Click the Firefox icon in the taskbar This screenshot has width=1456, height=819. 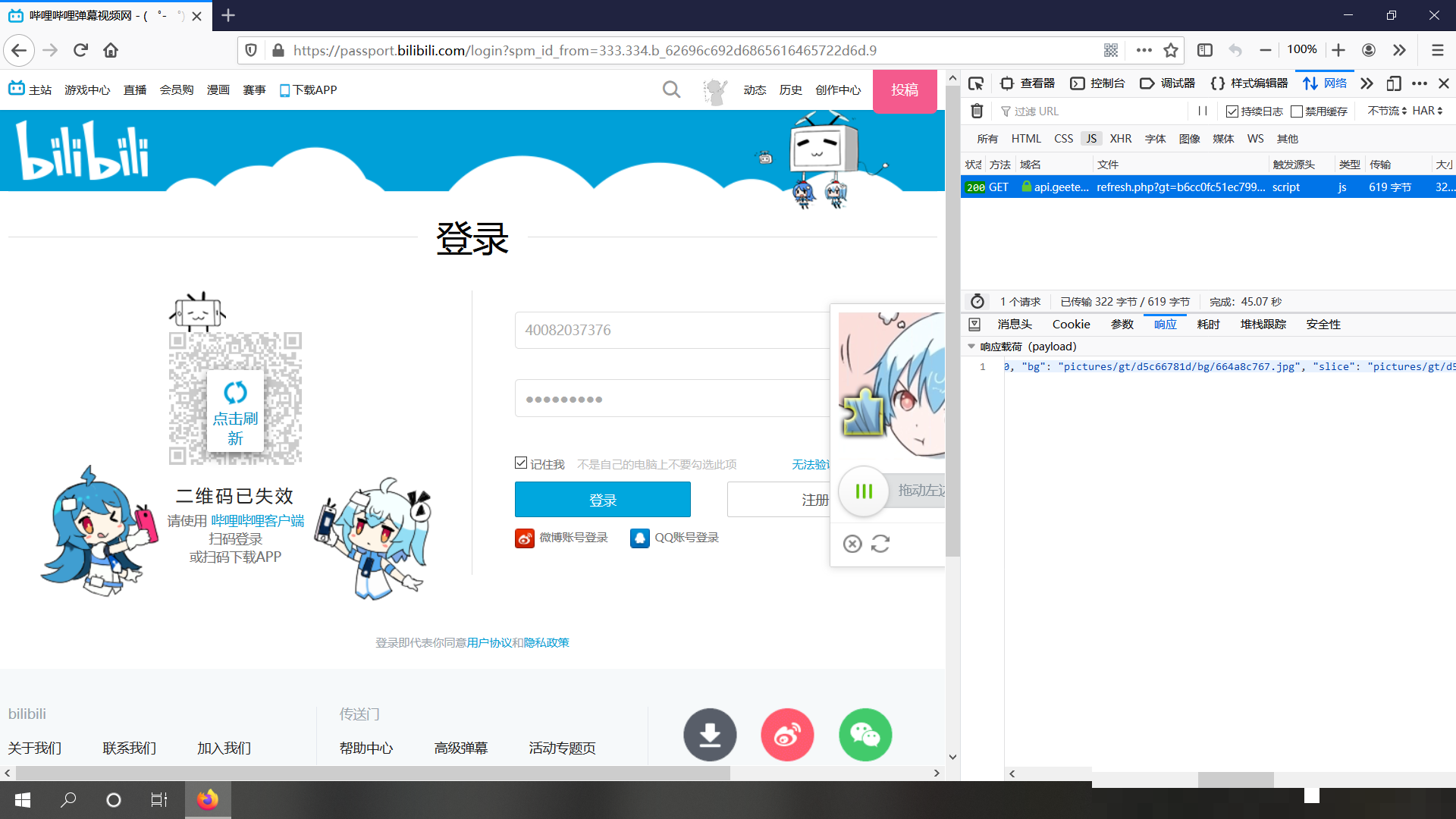(x=208, y=800)
